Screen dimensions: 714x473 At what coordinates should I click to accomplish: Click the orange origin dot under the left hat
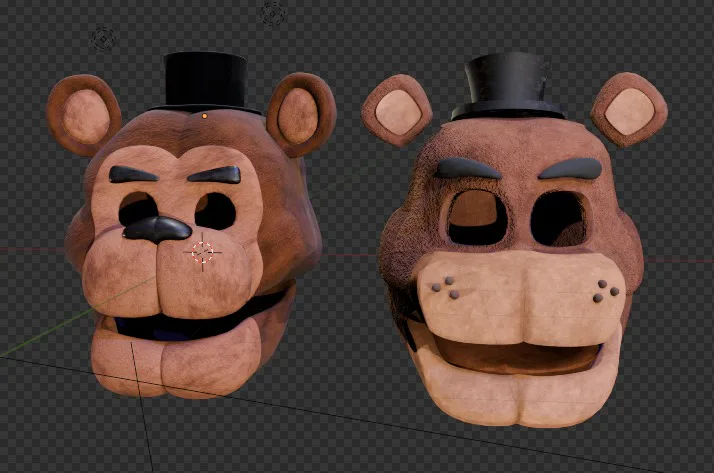[204, 117]
